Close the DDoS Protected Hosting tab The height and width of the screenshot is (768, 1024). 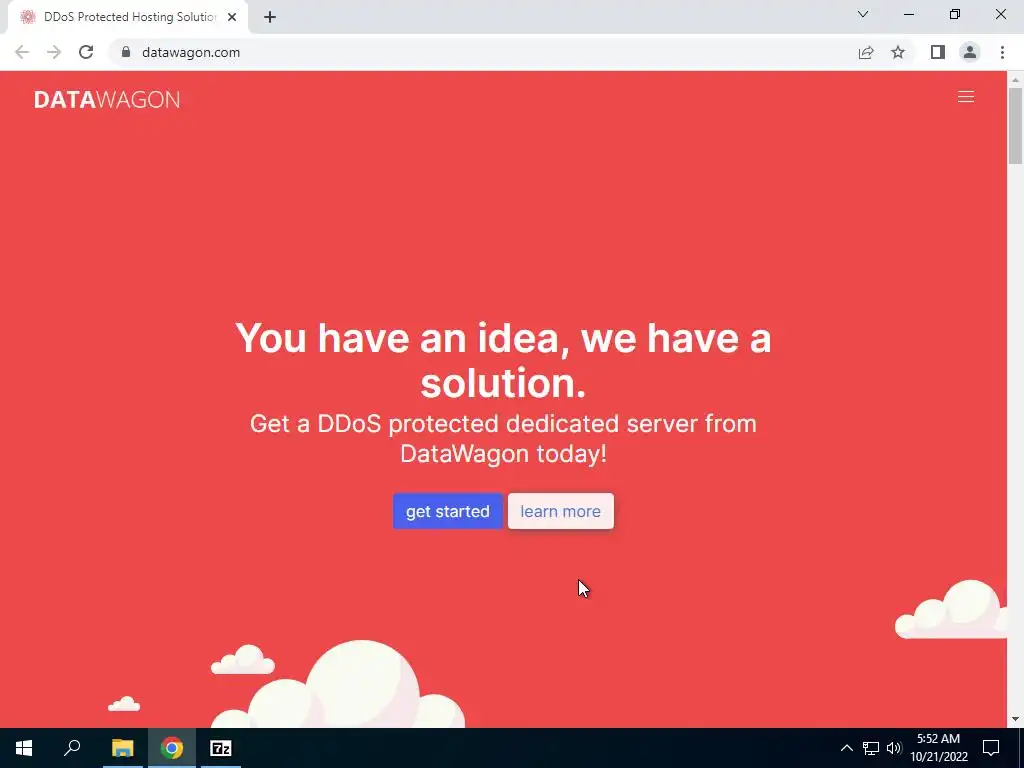232,17
